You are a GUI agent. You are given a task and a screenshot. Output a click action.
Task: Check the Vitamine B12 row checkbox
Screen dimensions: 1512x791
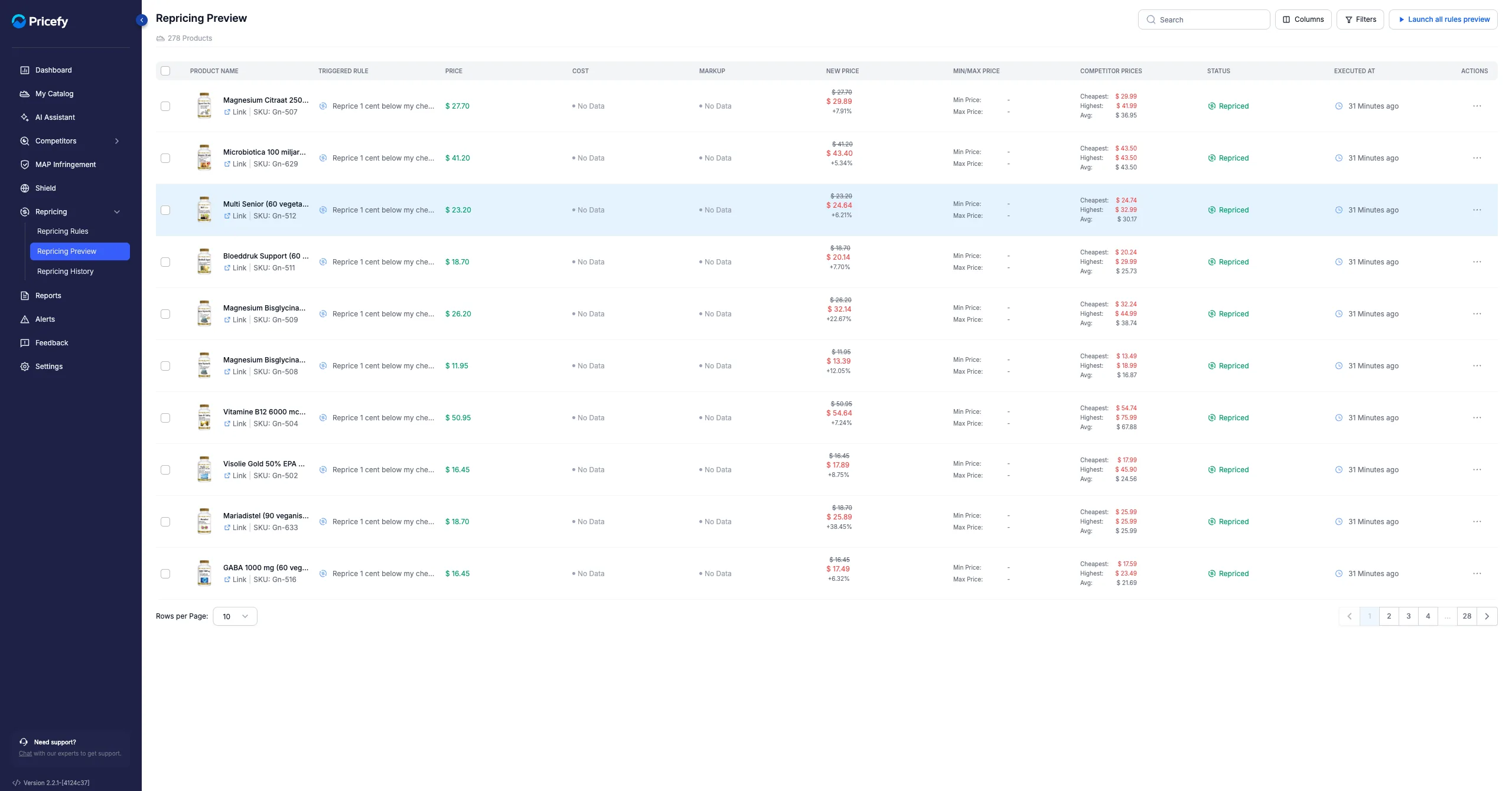[165, 418]
